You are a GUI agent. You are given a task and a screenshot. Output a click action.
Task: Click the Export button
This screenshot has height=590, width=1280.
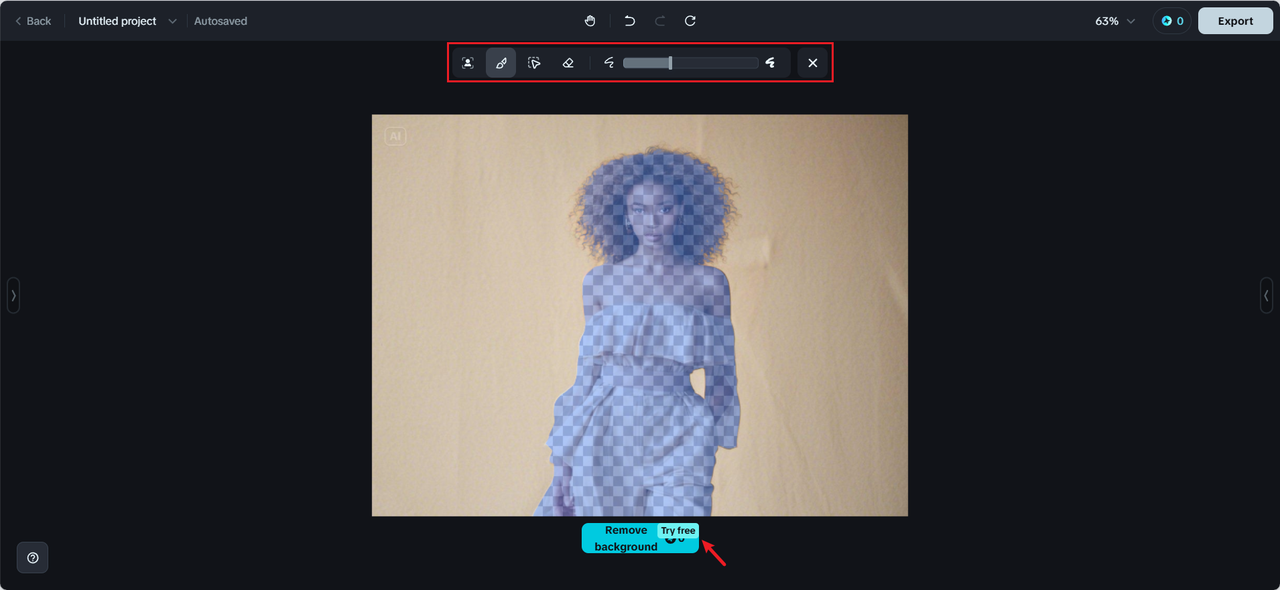[x=1235, y=21]
